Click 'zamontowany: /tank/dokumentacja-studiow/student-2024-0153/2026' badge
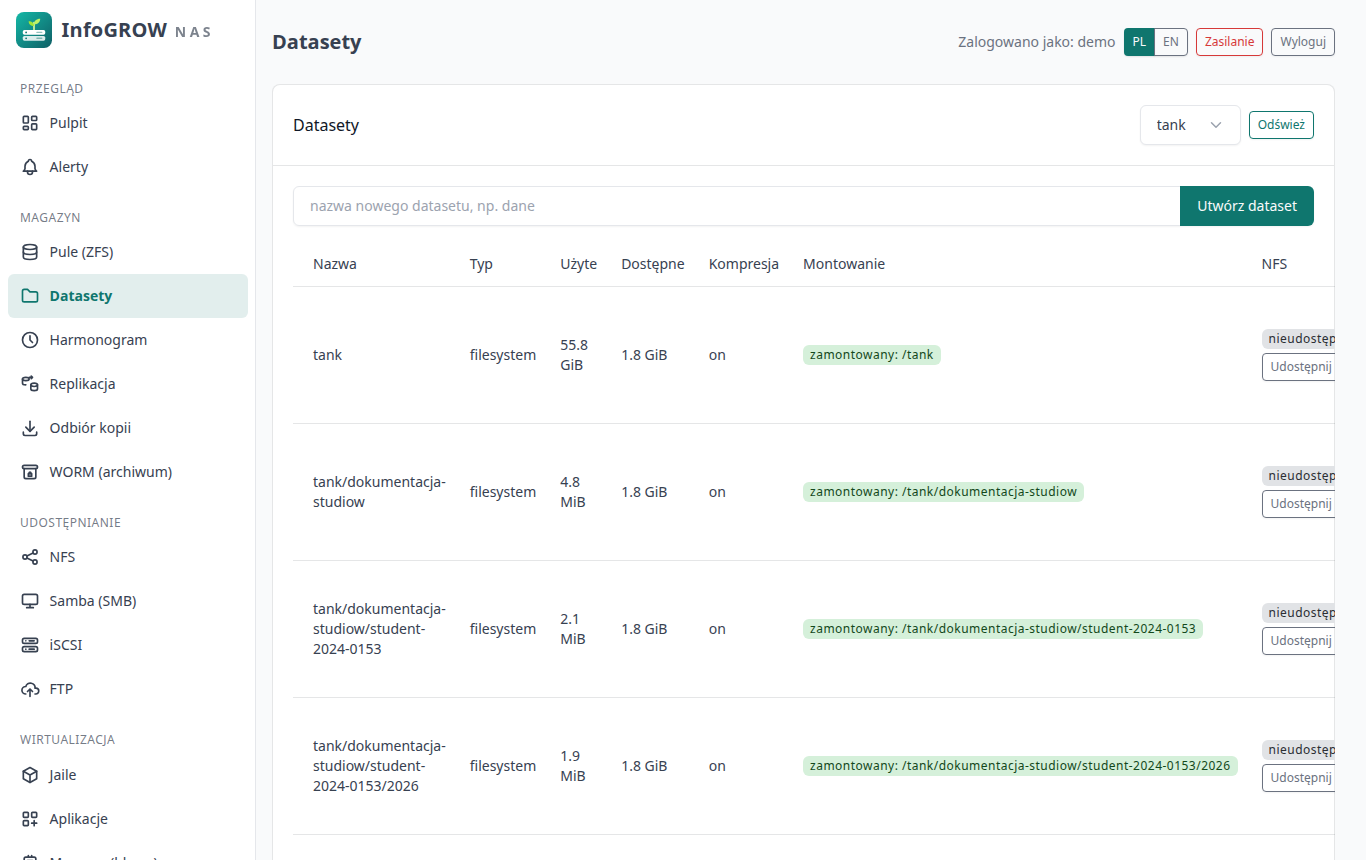This screenshot has width=1366, height=860. tap(1020, 766)
